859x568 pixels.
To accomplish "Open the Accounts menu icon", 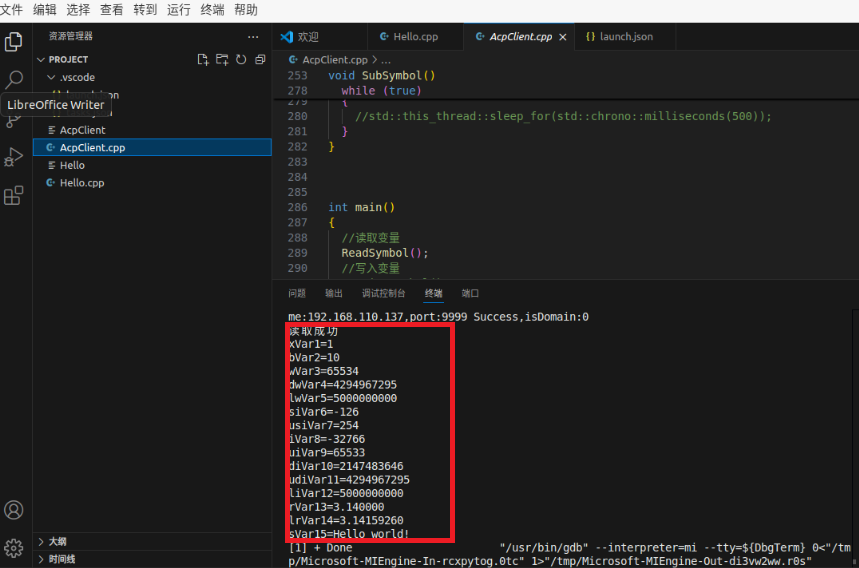I will pos(13,510).
